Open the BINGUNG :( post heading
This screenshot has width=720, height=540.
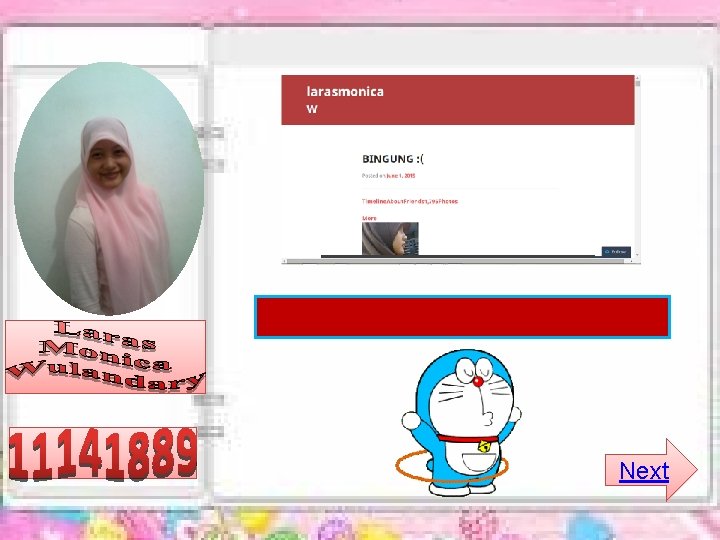click(393, 159)
